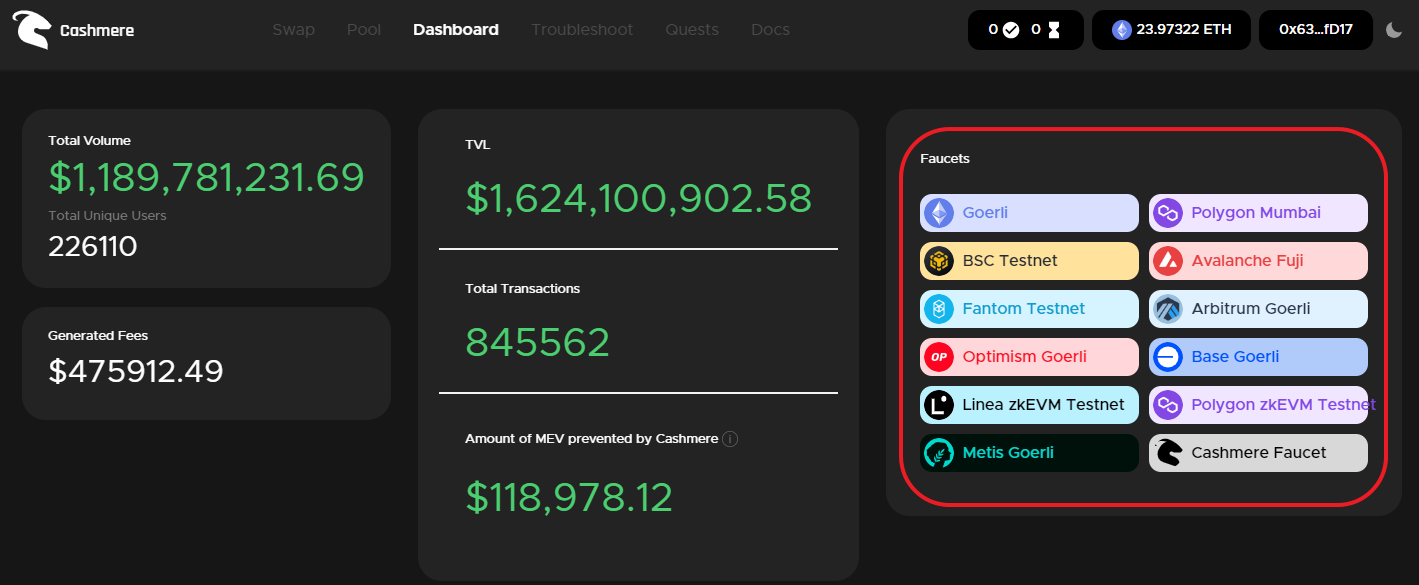Click the Base Goerli chain icon
1419x585 pixels.
(x=1168, y=357)
